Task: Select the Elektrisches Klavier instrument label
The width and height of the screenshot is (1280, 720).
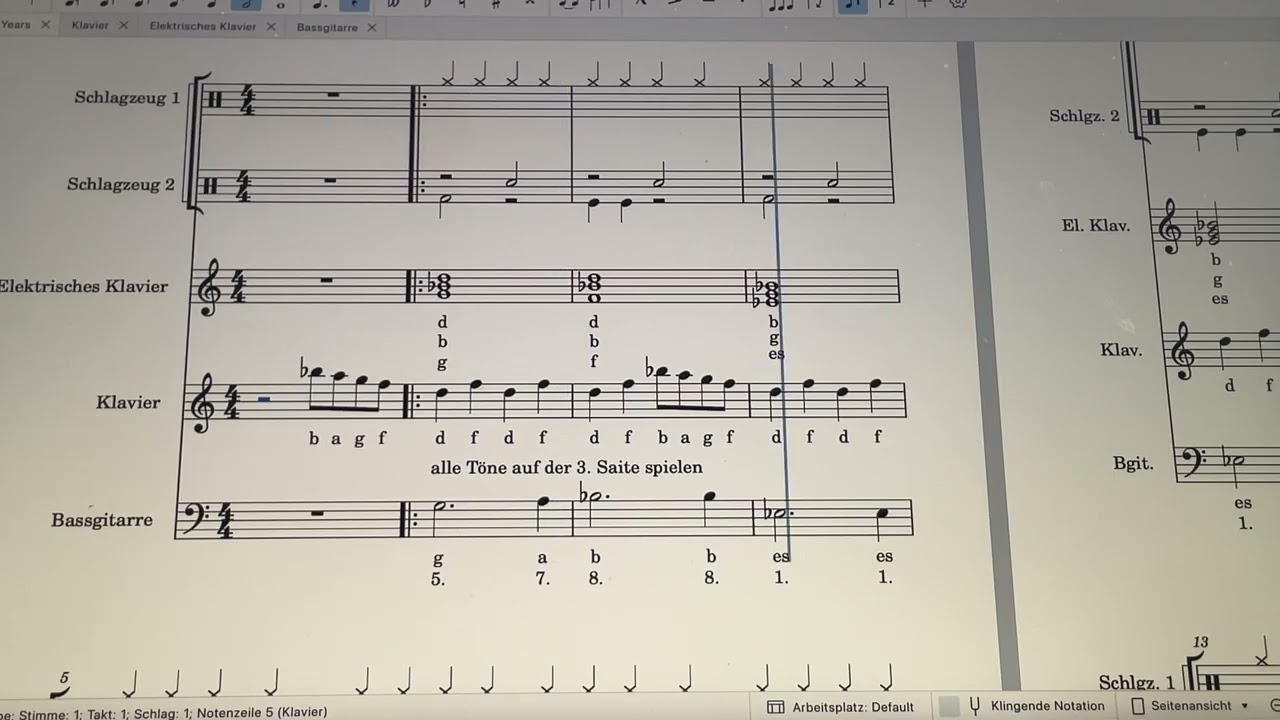Action: pyautogui.click(x=83, y=286)
